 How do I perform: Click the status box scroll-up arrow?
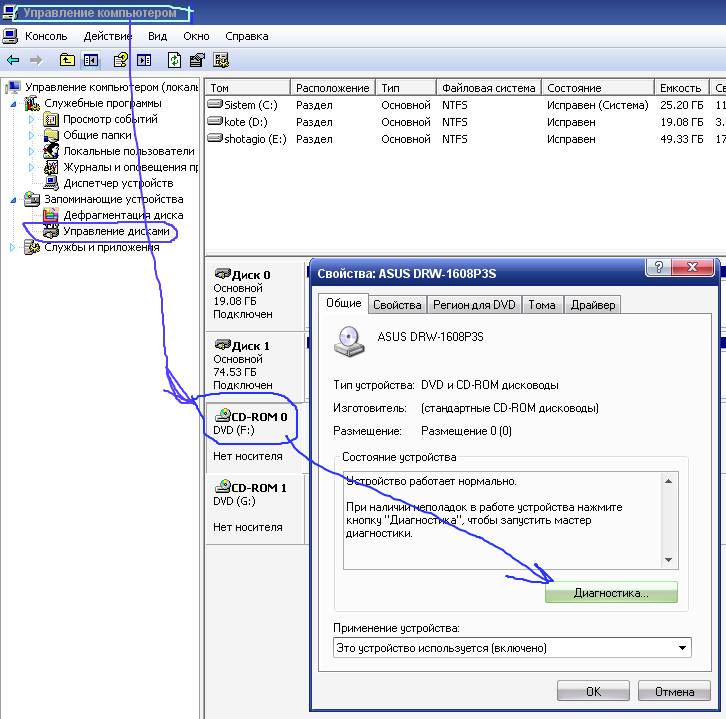click(668, 481)
